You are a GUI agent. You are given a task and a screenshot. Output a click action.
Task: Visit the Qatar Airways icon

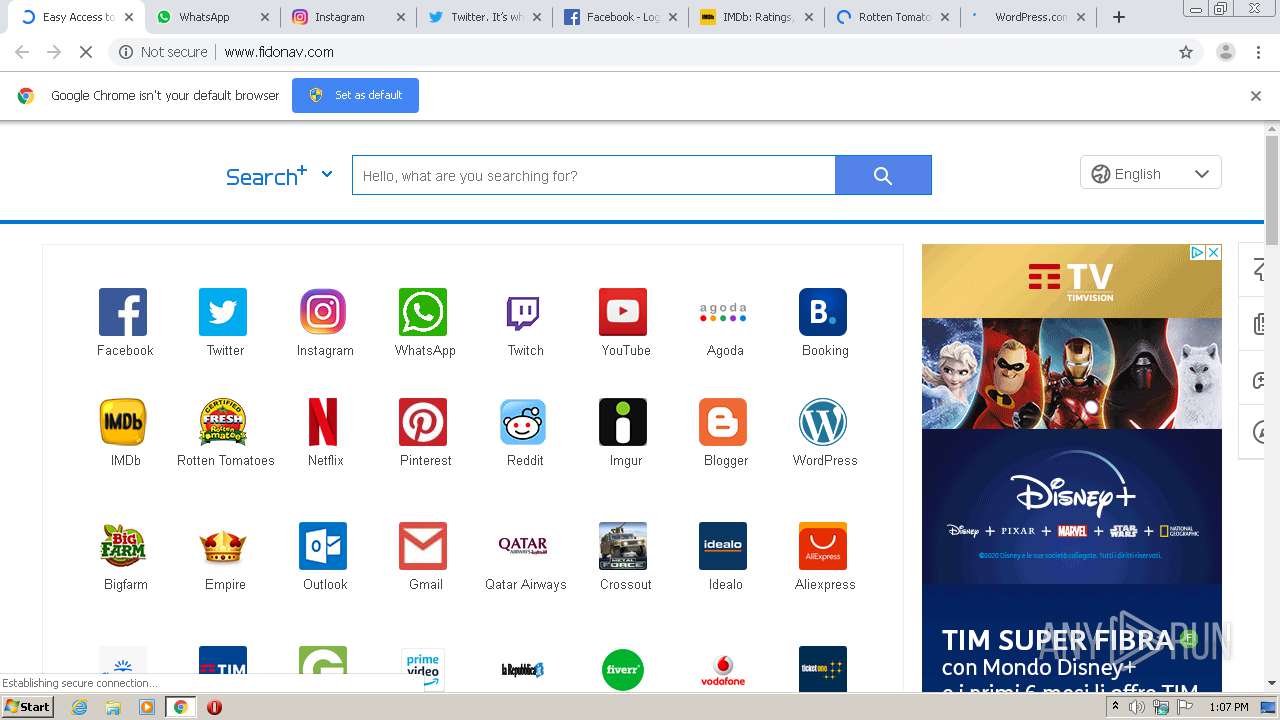523,546
